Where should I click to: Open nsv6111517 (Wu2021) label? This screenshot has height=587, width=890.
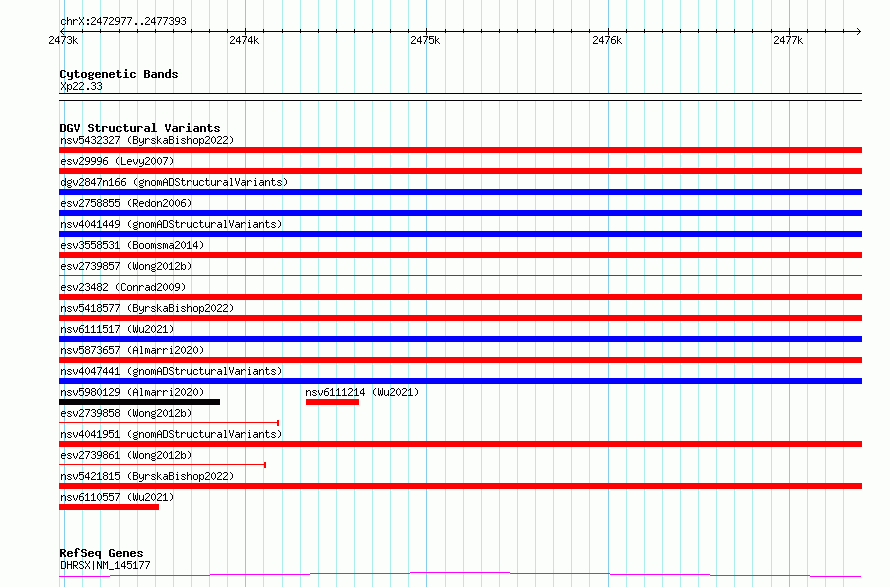[117, 329]
